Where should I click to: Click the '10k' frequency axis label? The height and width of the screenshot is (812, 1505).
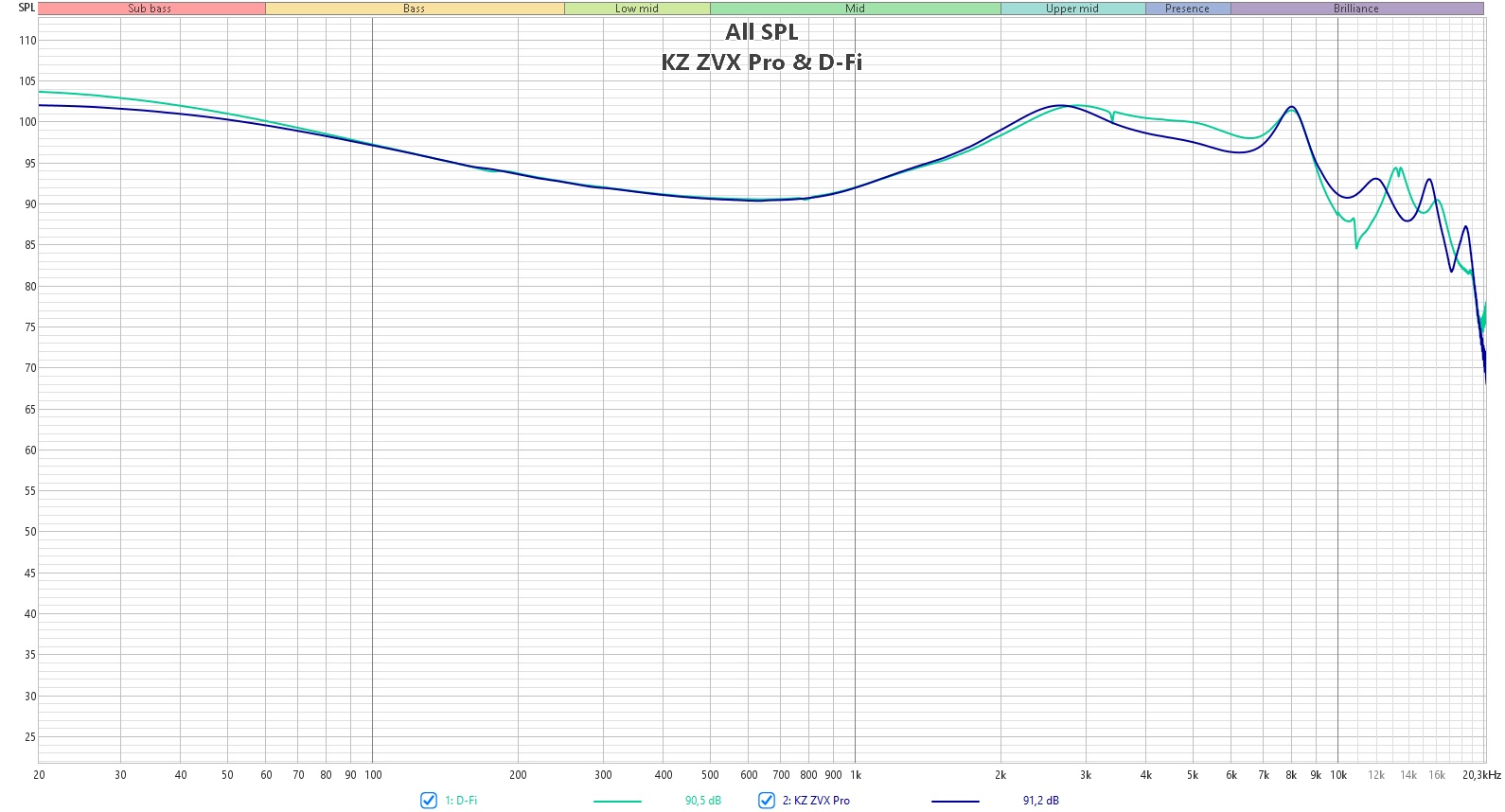click(1338, 775)
